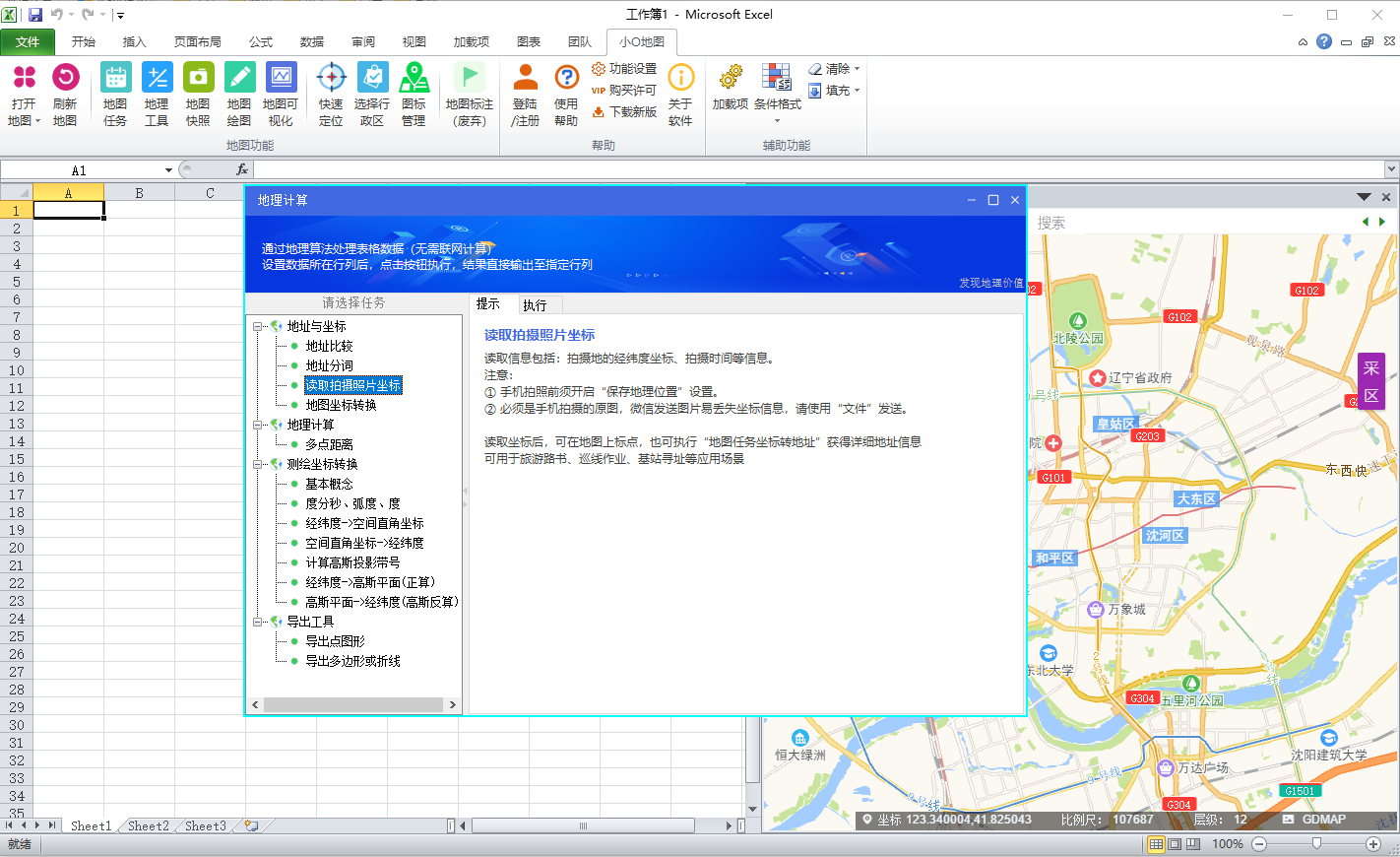1400x857 pixels.
Task: Open the 打开地图 ribbon button
Action: coord(25,95)
